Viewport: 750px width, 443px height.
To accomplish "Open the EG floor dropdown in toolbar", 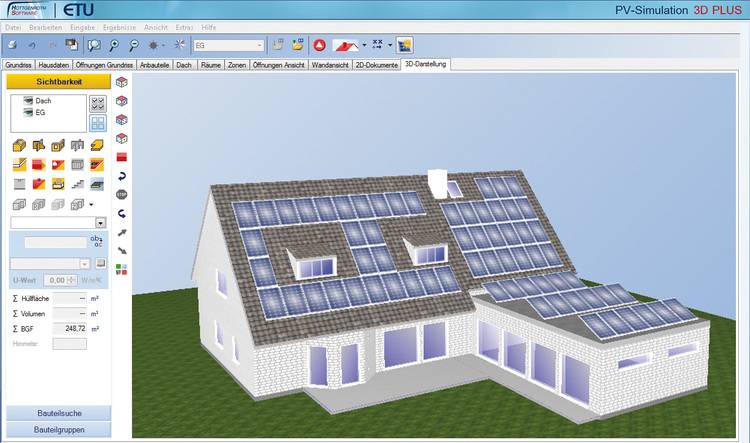I will point(261,45).
